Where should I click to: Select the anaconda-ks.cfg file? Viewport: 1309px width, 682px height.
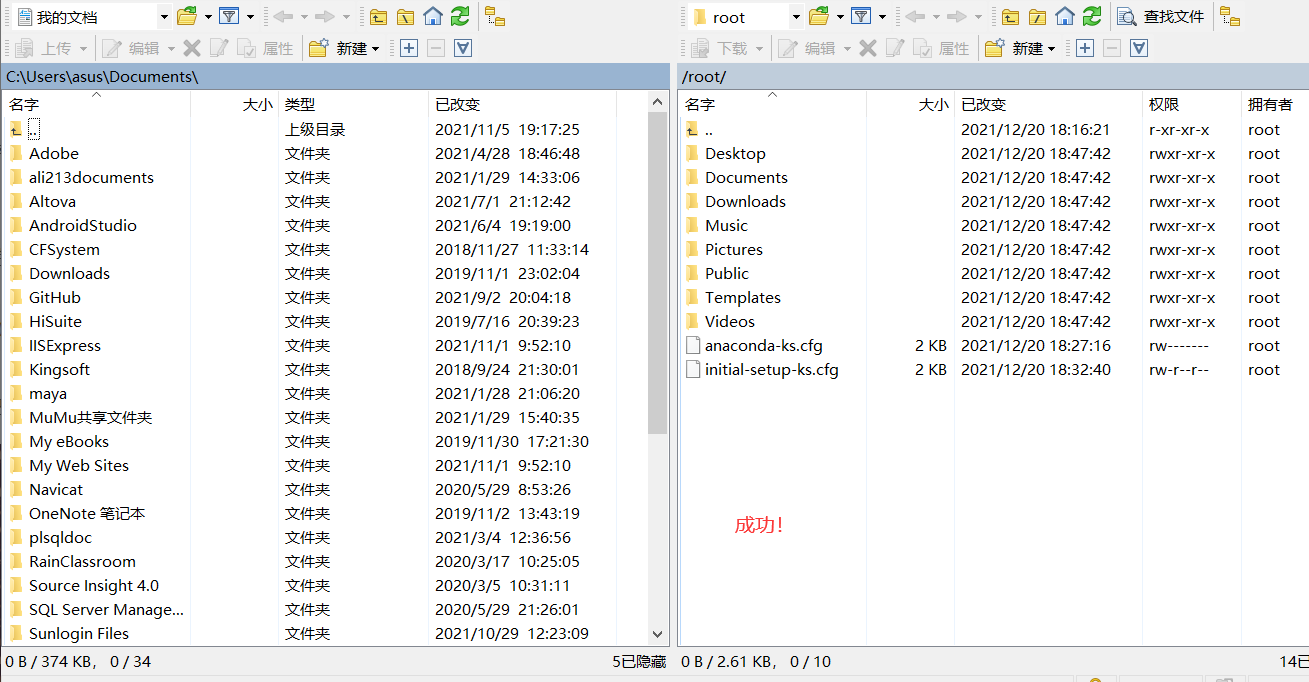764,345
